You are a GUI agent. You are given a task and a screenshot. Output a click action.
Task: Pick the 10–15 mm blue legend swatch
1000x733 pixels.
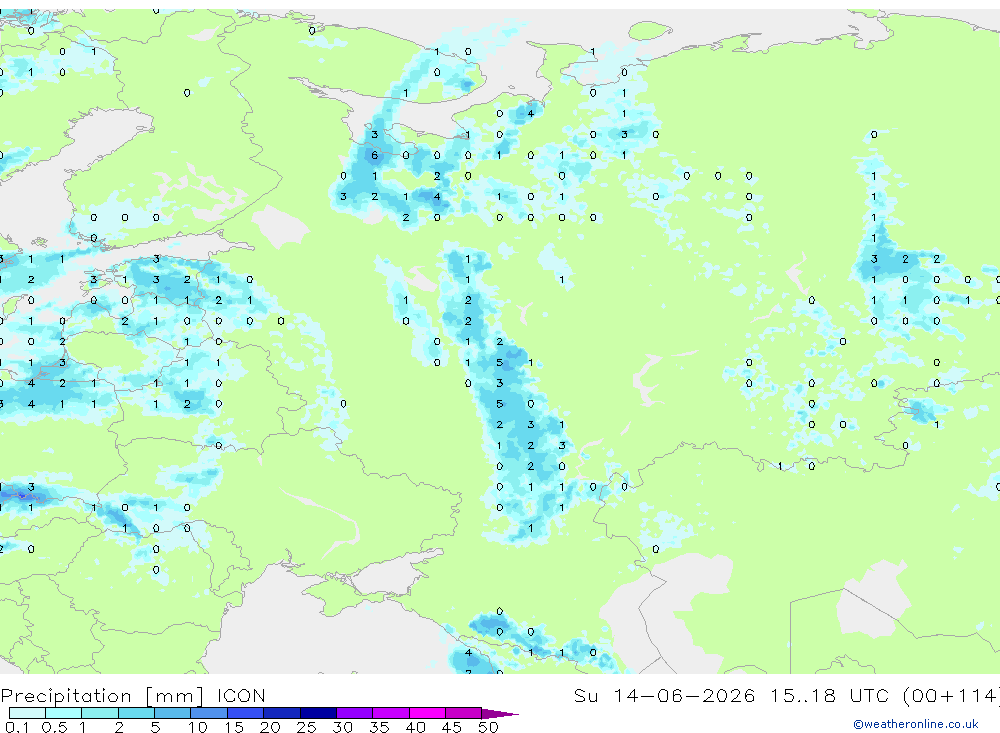[x=209, y=713]
